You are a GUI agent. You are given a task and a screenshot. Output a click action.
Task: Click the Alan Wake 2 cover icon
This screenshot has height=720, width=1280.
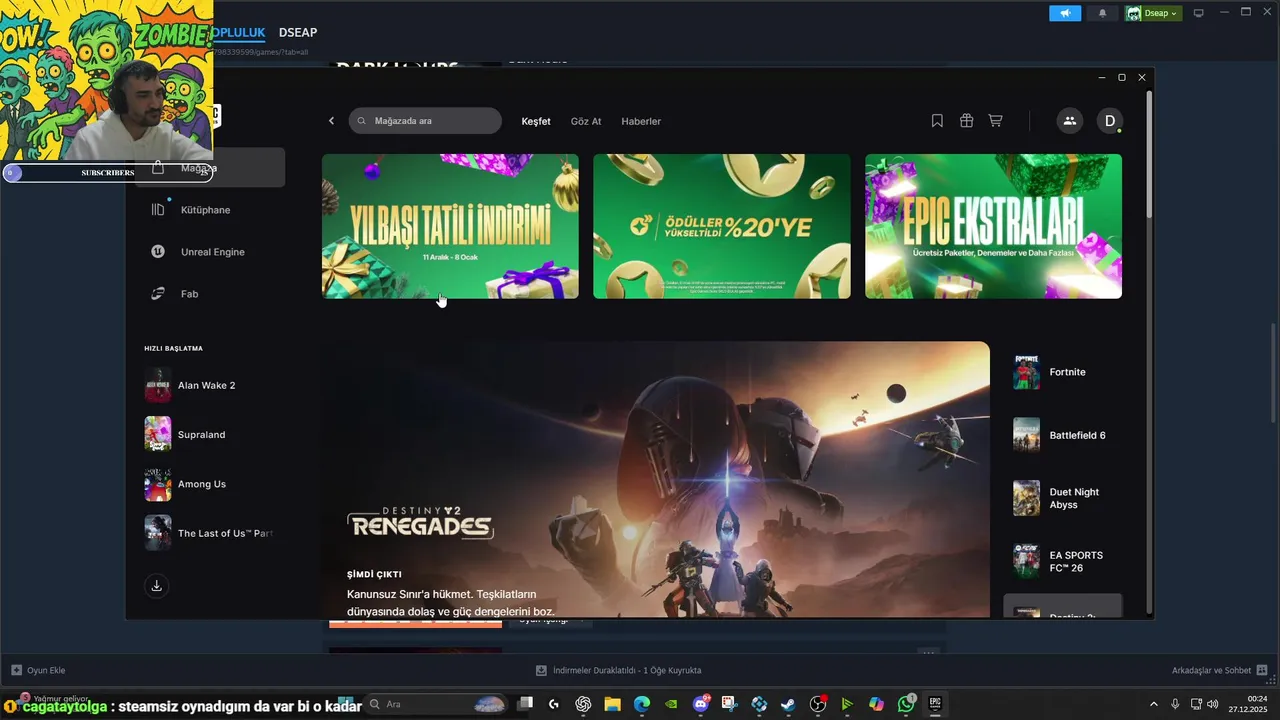[x=158, y=385]
